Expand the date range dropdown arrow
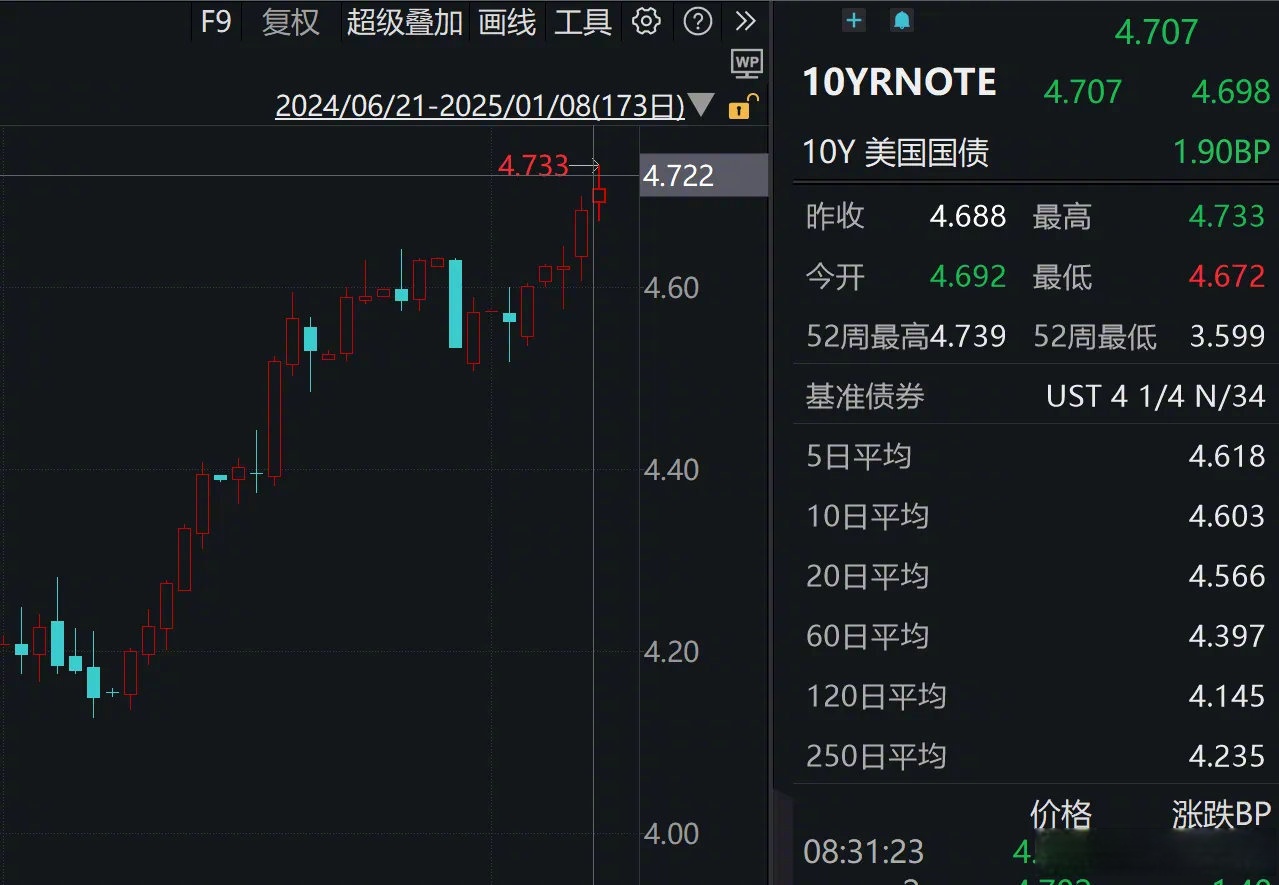Viewport: 1279px width, 885px height. (700, 104)
